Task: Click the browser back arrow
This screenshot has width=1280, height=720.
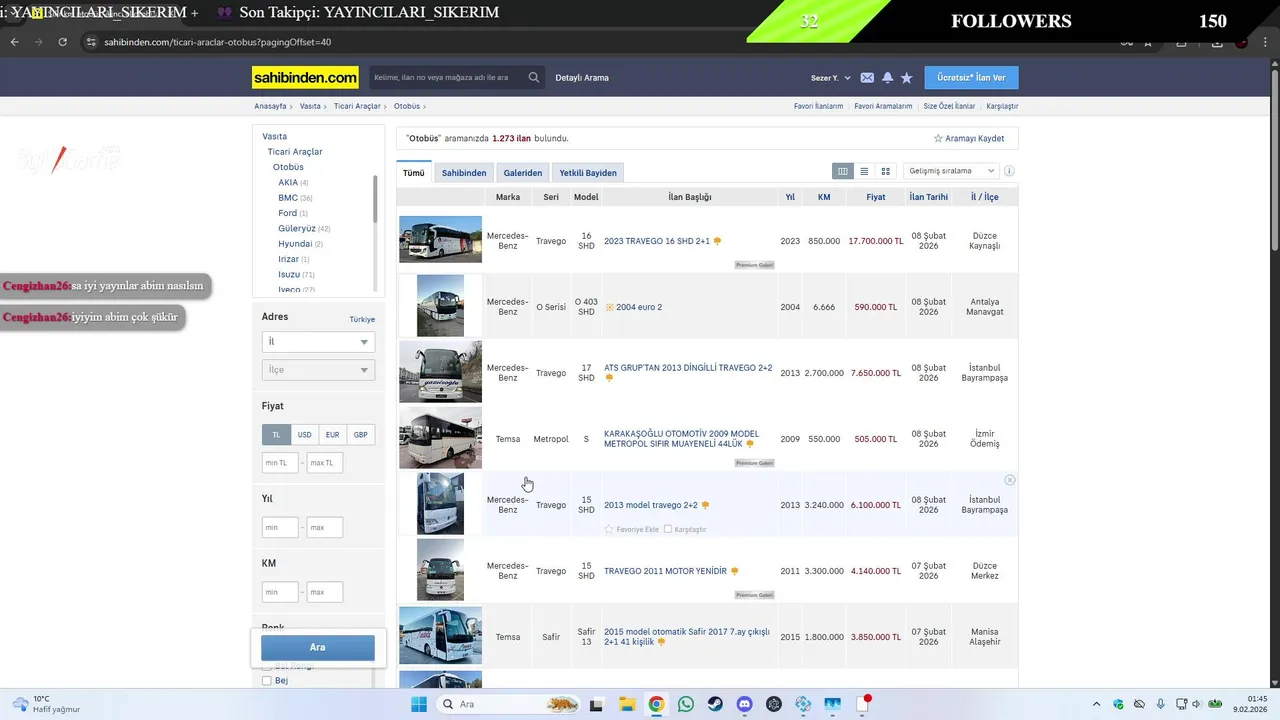Action: [x=14, y=42]
